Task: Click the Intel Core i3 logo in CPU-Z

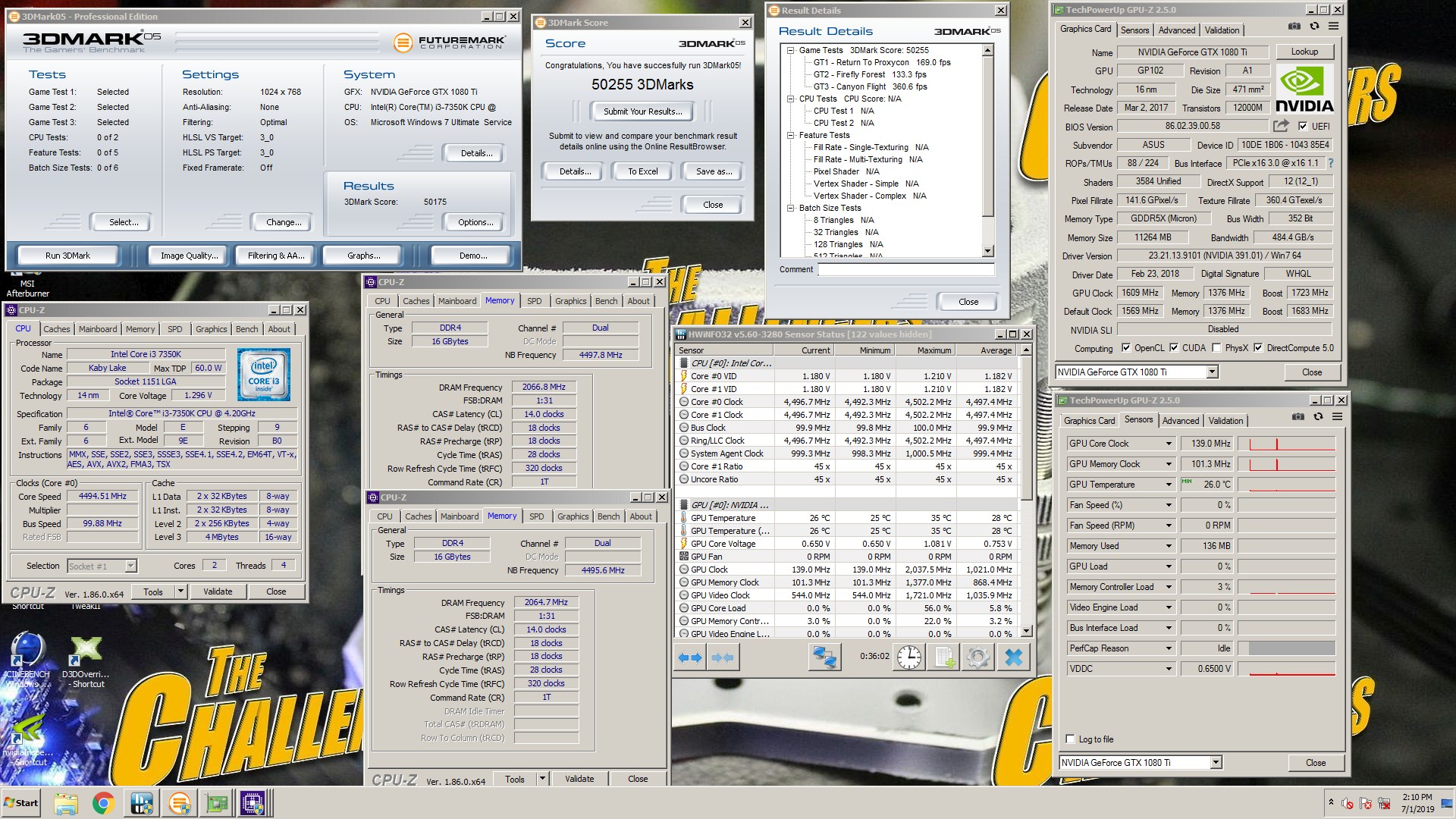Action: tap(263, 375)
